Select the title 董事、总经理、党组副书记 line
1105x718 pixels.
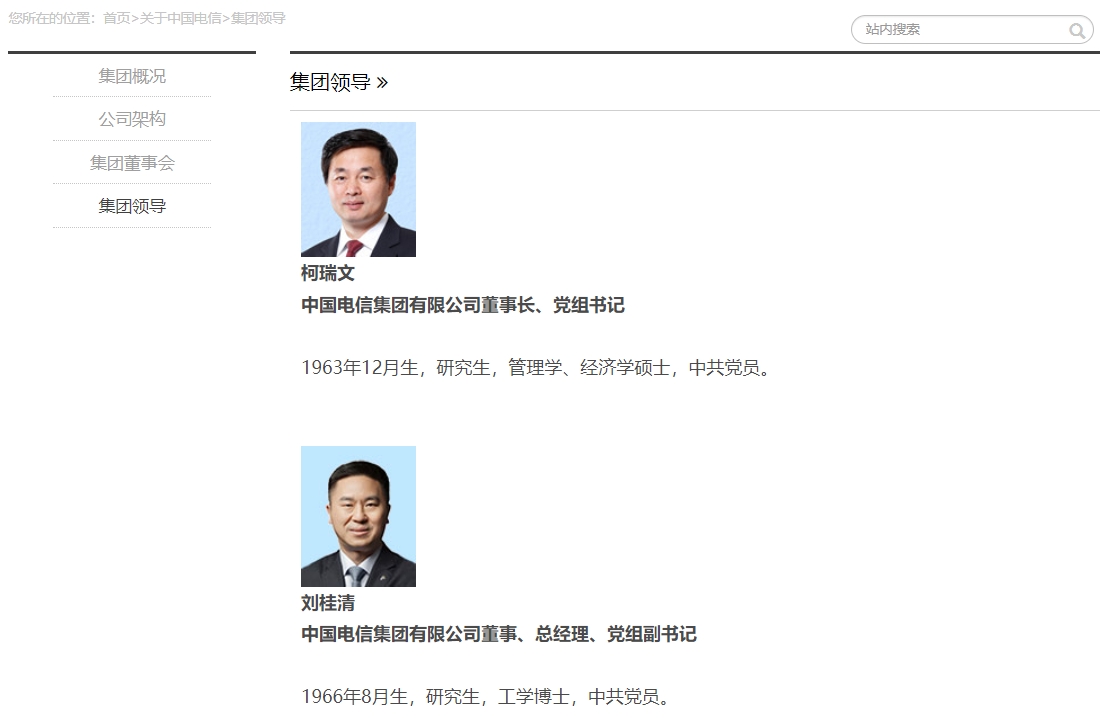[499, 634]
